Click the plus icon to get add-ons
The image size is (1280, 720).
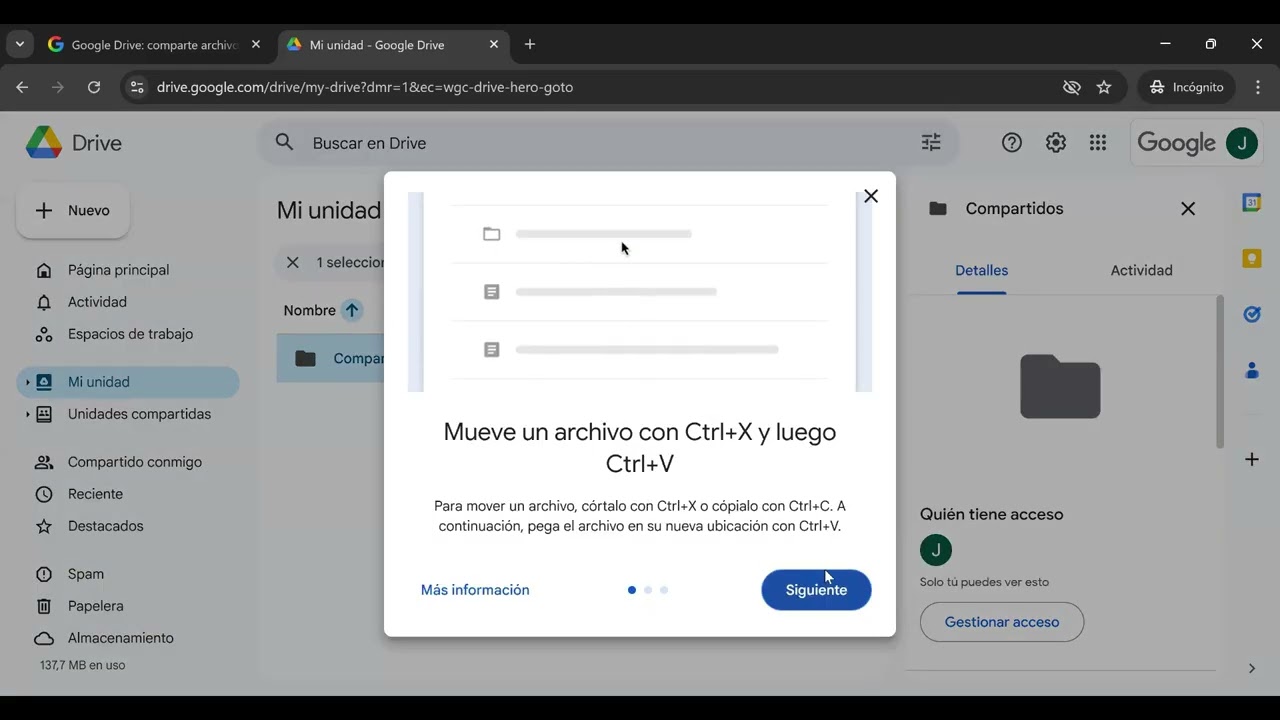[x=1251, y=459]
